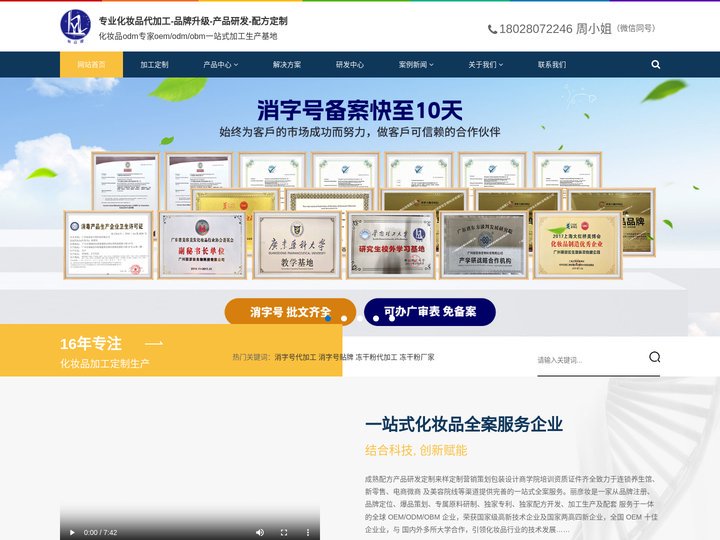Viewport: 720px width, 540px height.
Task: Open video more options menu
Action: coord(308,532)
